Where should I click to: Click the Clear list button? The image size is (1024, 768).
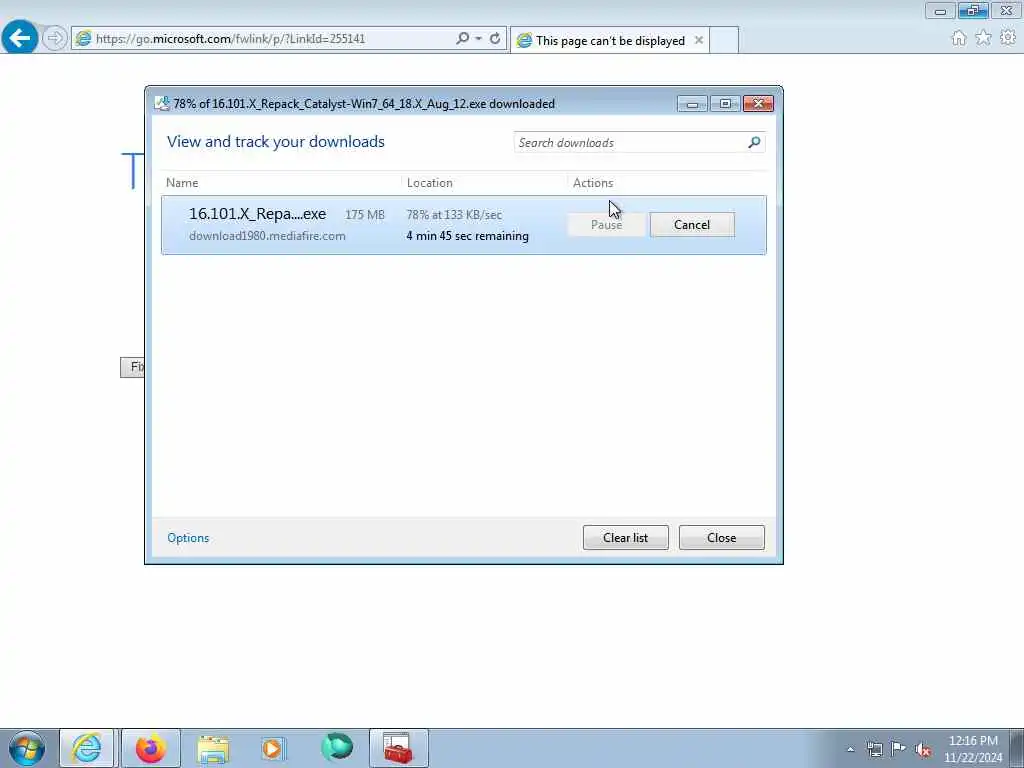(x=625, y=537)
